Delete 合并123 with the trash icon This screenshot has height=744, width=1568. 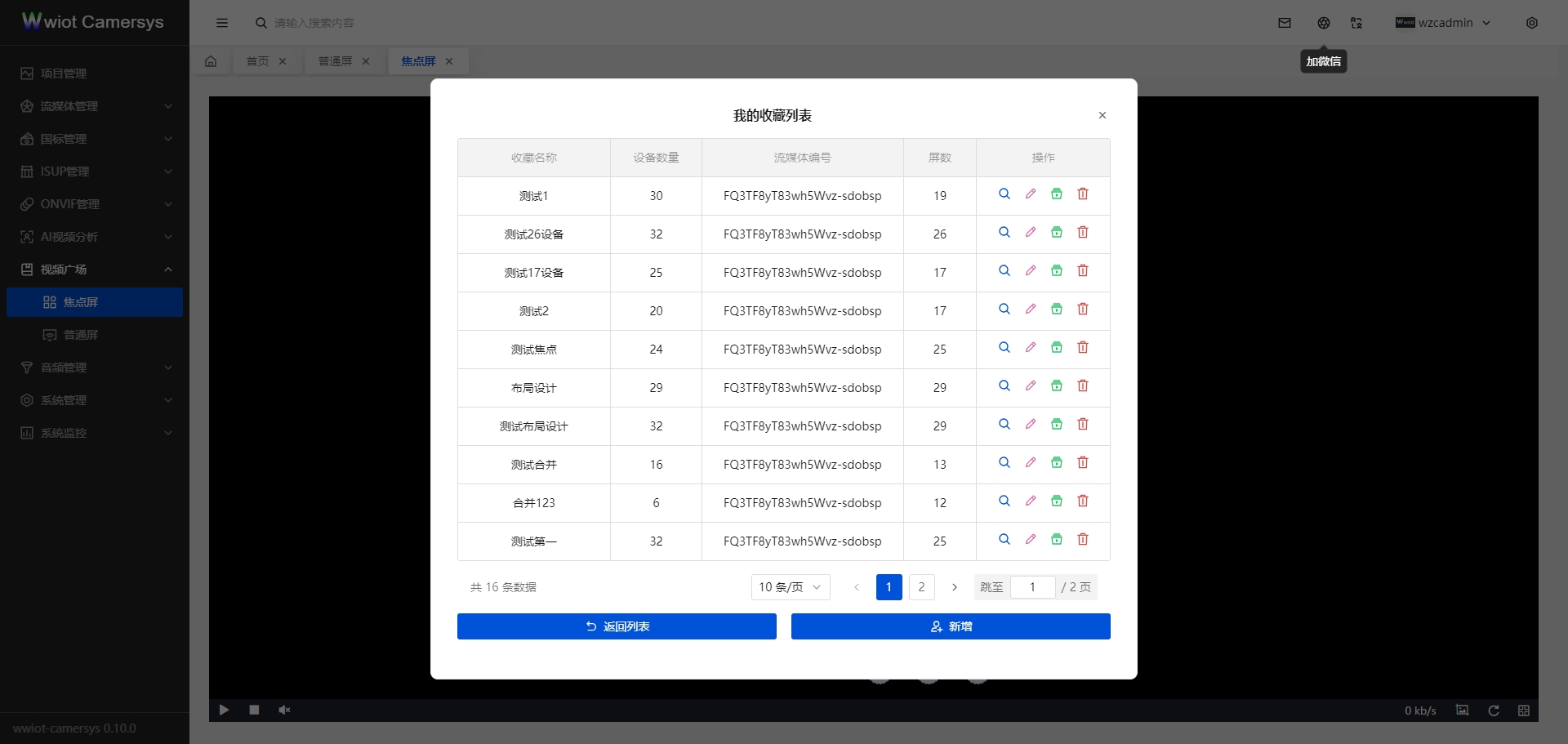tap(1083, 501)
